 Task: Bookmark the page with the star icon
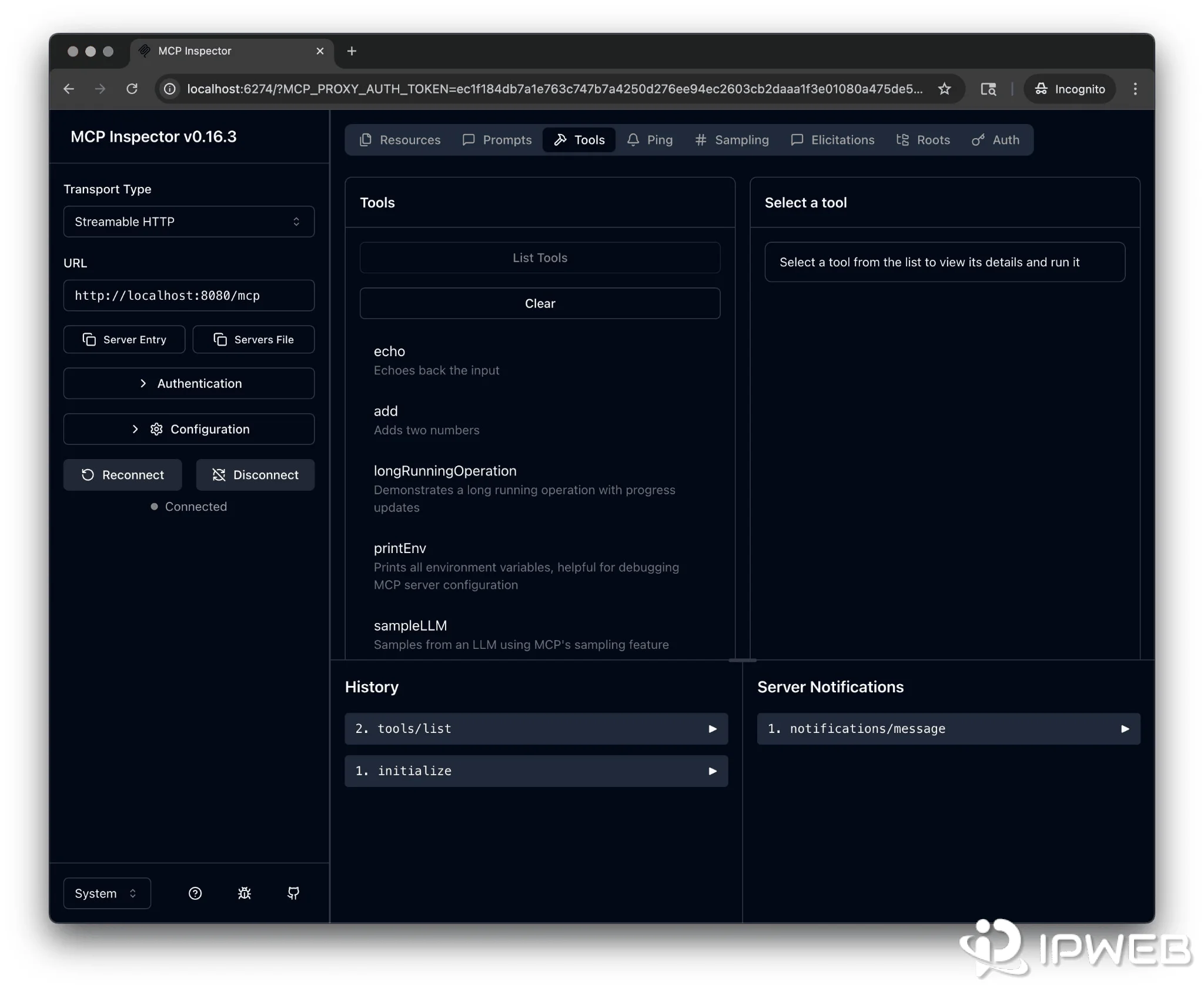[x=944, y=89]
